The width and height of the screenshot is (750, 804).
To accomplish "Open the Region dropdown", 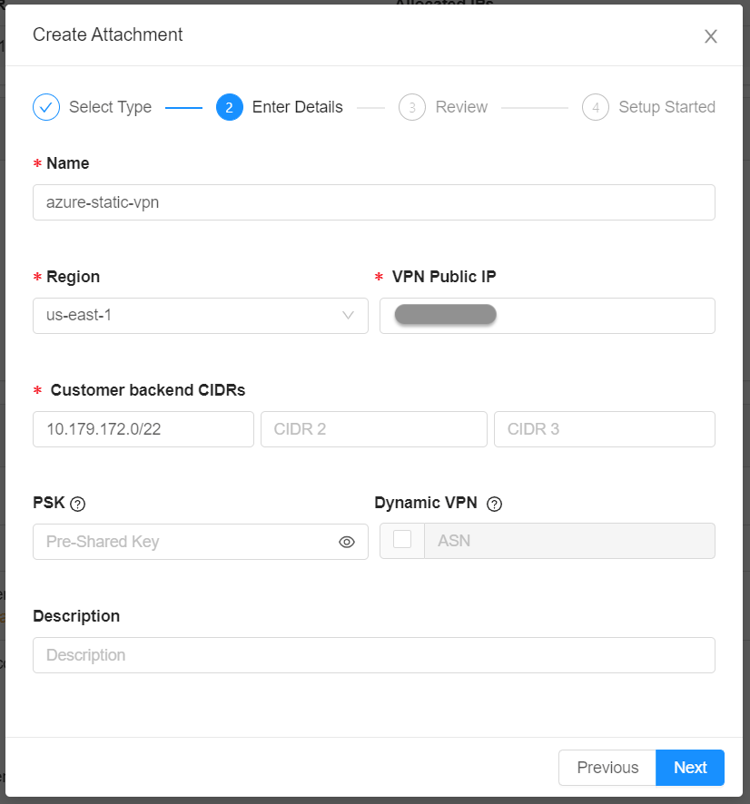I will tap(200, 315).
